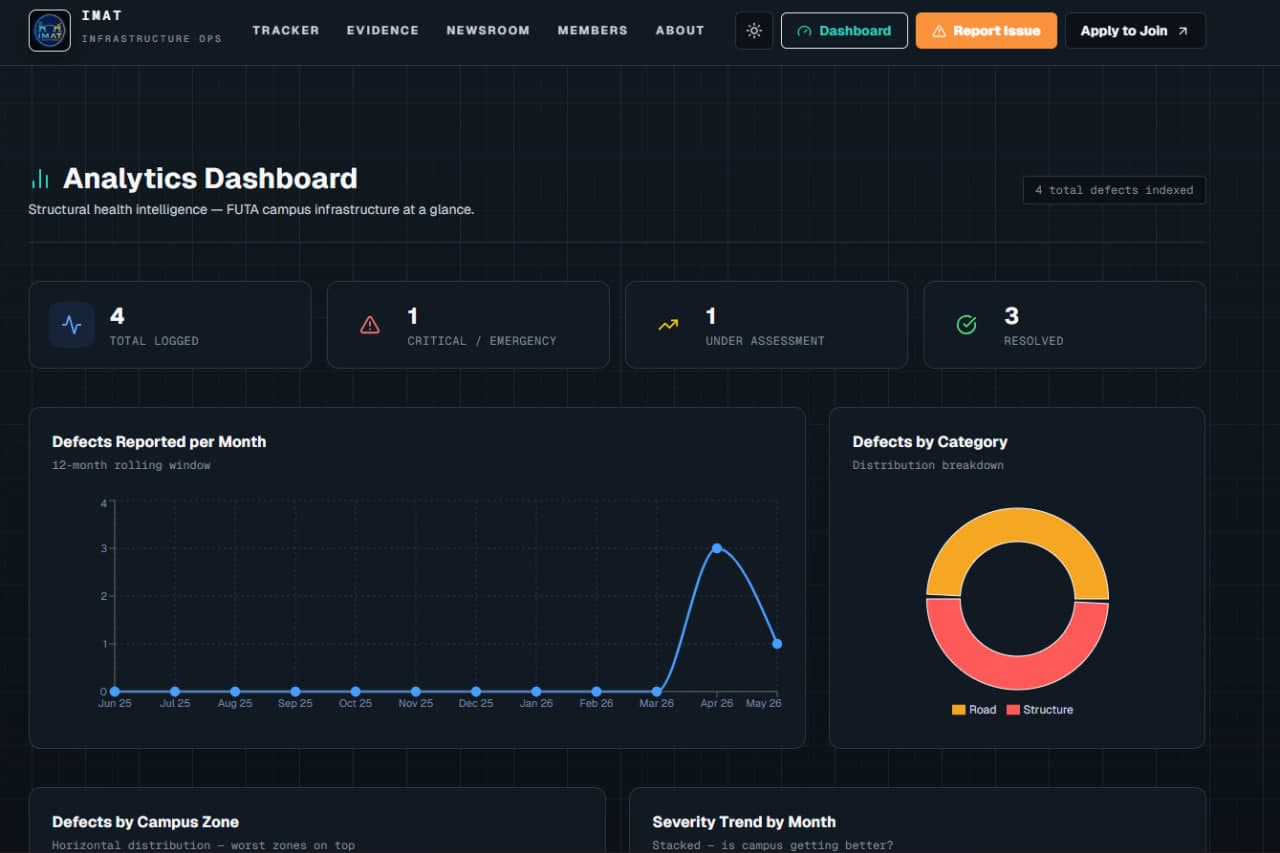Click the 'Jan 26' axis label
The width and height of the screenshot is (1280, 853).
pos(536,704)
